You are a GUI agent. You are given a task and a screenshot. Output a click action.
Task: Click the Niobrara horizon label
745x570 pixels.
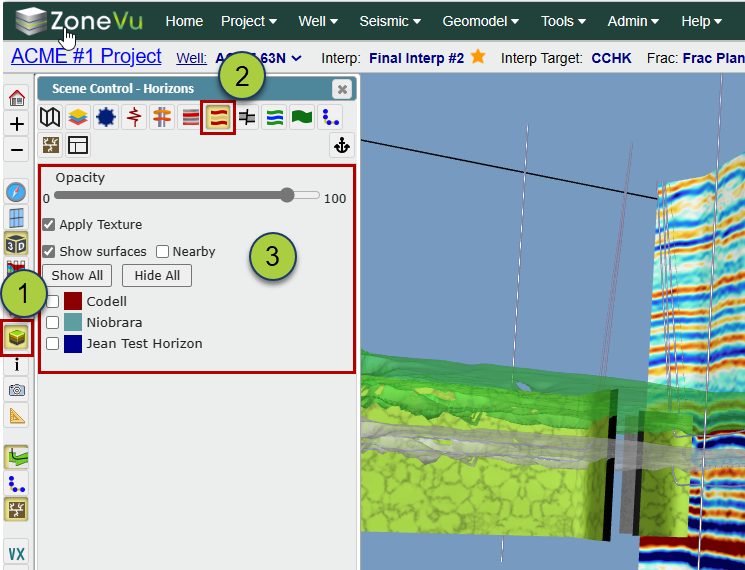[x=114, y=323]
